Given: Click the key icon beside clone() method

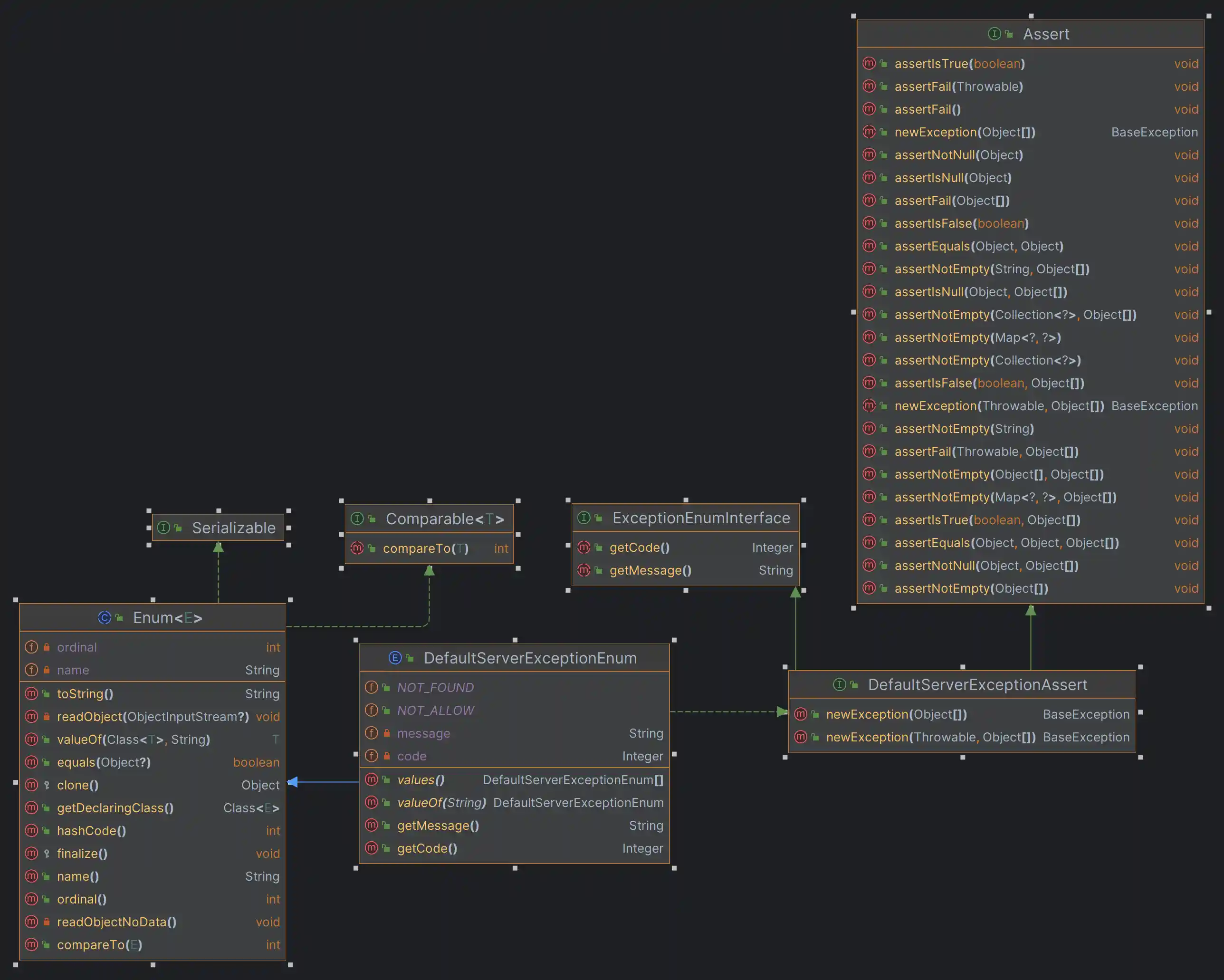Looking at the screenshot, I should (47, 785).
